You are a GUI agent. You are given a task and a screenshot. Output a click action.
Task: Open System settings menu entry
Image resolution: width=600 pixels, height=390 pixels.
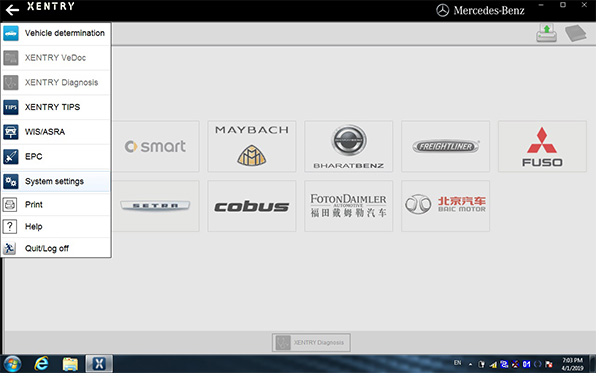click(56, 181)
